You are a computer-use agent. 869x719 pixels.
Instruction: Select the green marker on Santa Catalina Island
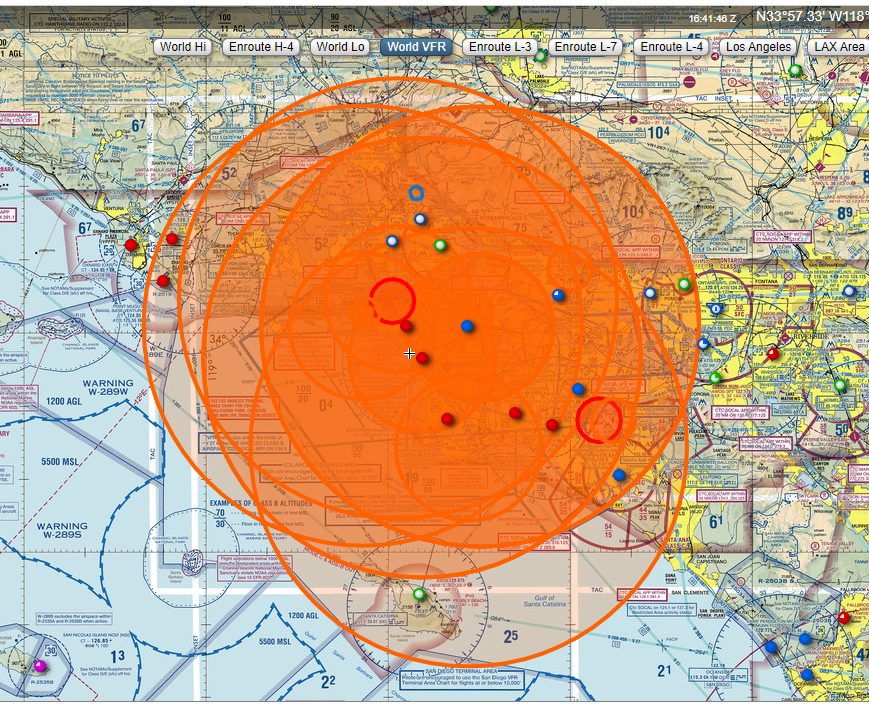(x=420, y=594)
